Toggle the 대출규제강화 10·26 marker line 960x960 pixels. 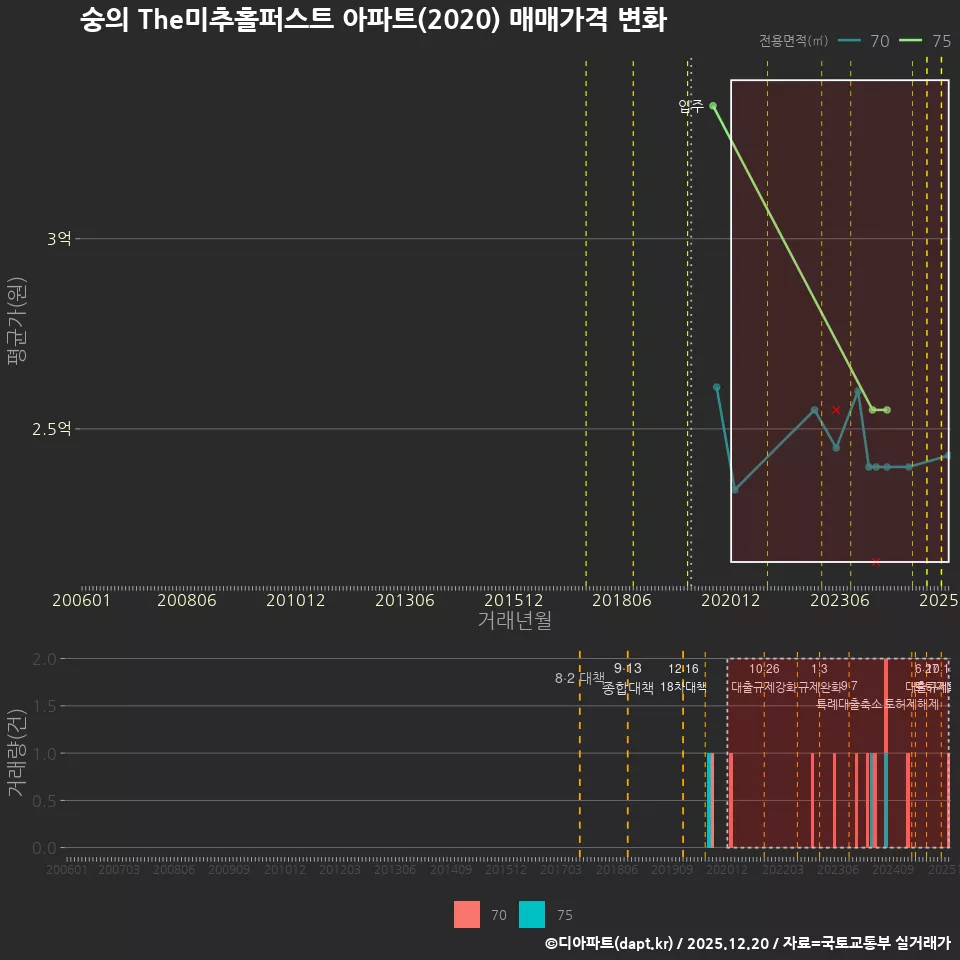point(764,685)
